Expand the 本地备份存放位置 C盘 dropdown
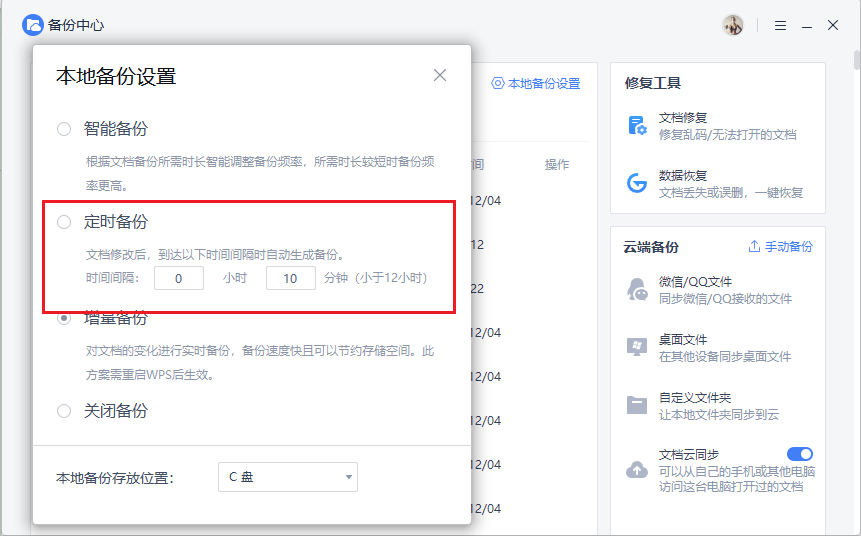 [x=287, y=477]
